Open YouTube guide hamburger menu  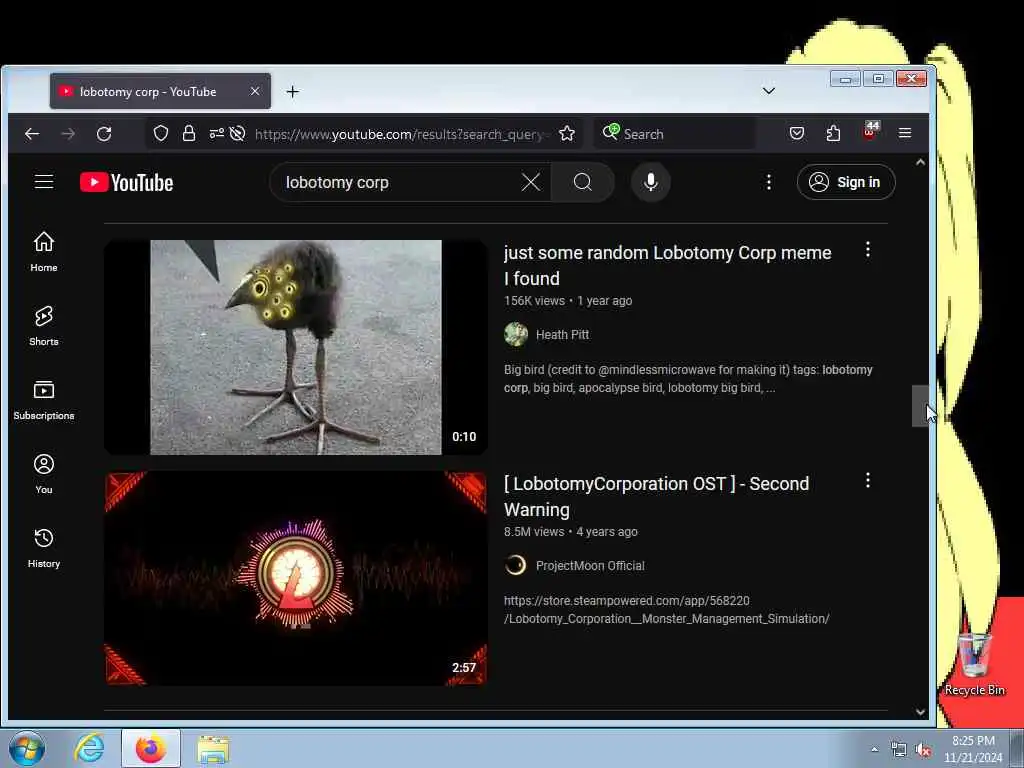(x=44, y=182)
